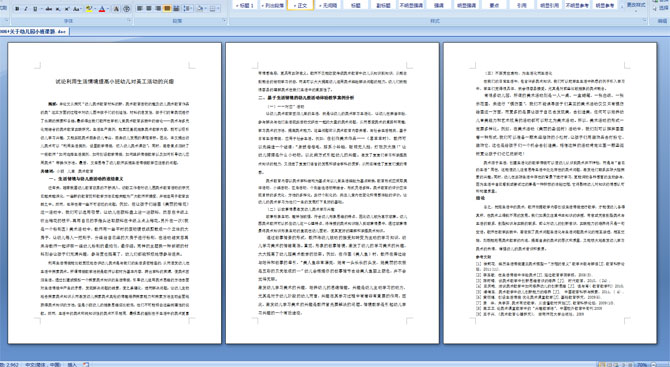Viewport: 670px width, 367px height.
Task: Expand the font color dropdown arrow
Action: coord(108,9)
